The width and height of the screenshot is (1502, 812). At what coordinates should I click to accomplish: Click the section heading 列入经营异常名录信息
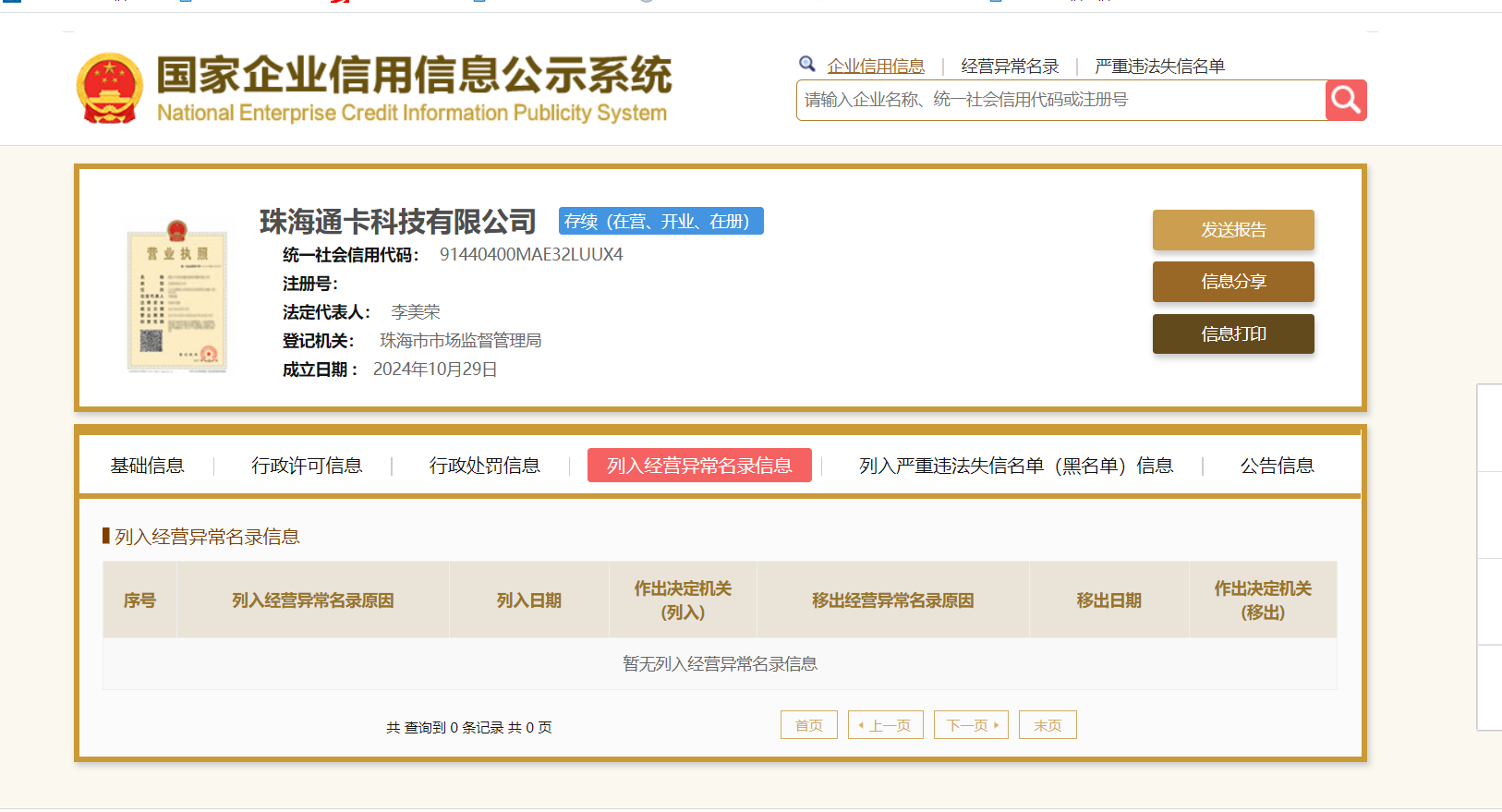pos(207,537)
